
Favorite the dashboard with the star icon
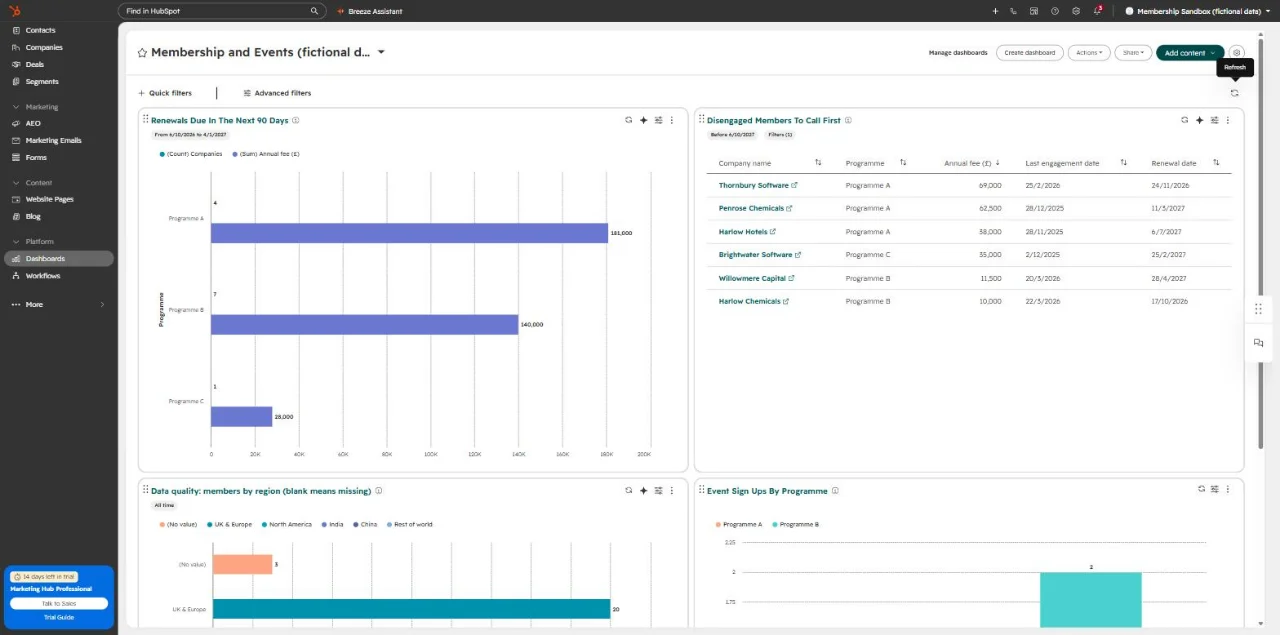pos(142,52)
